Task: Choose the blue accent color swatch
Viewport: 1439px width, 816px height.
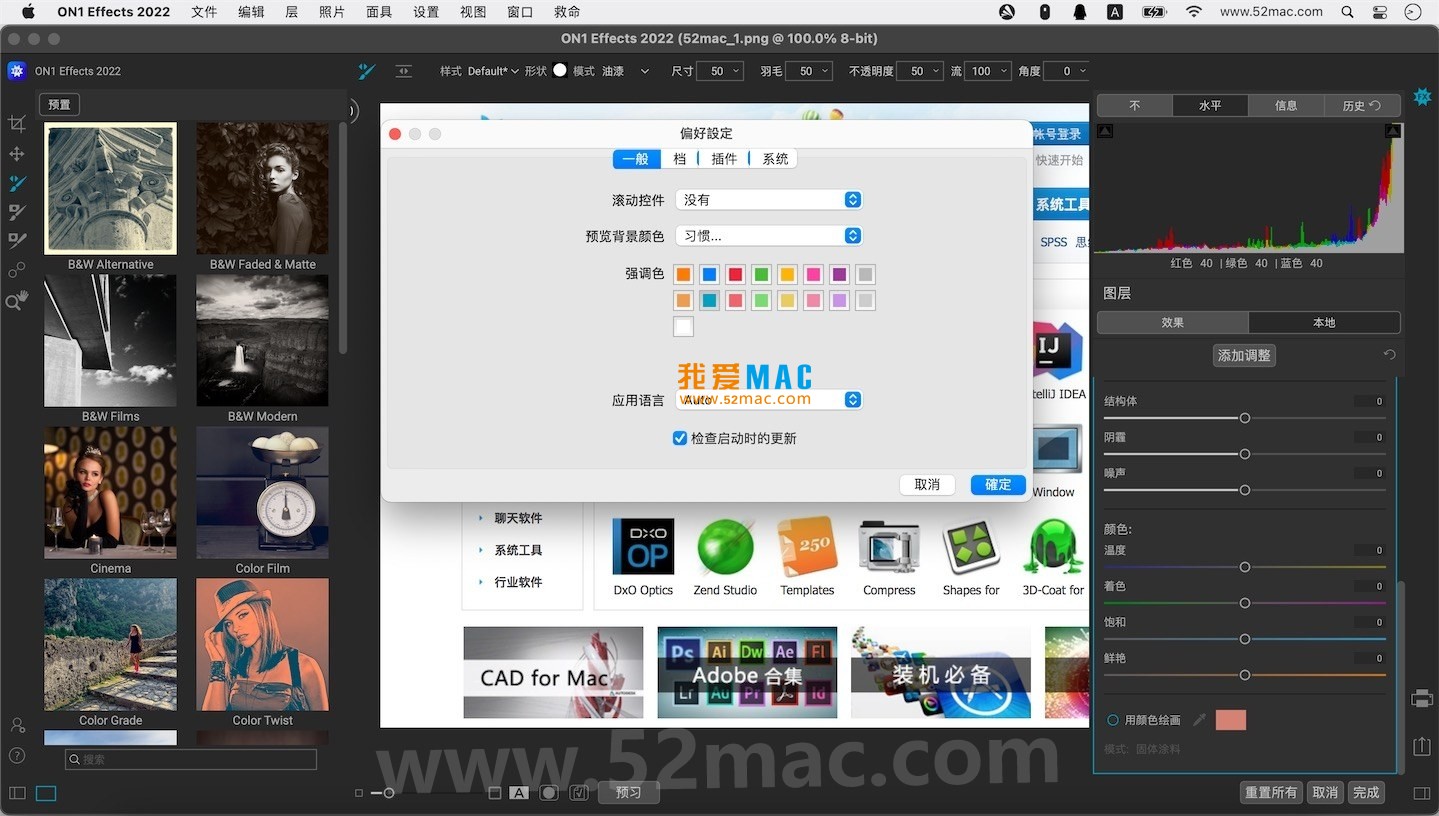Action: [709, 274]
